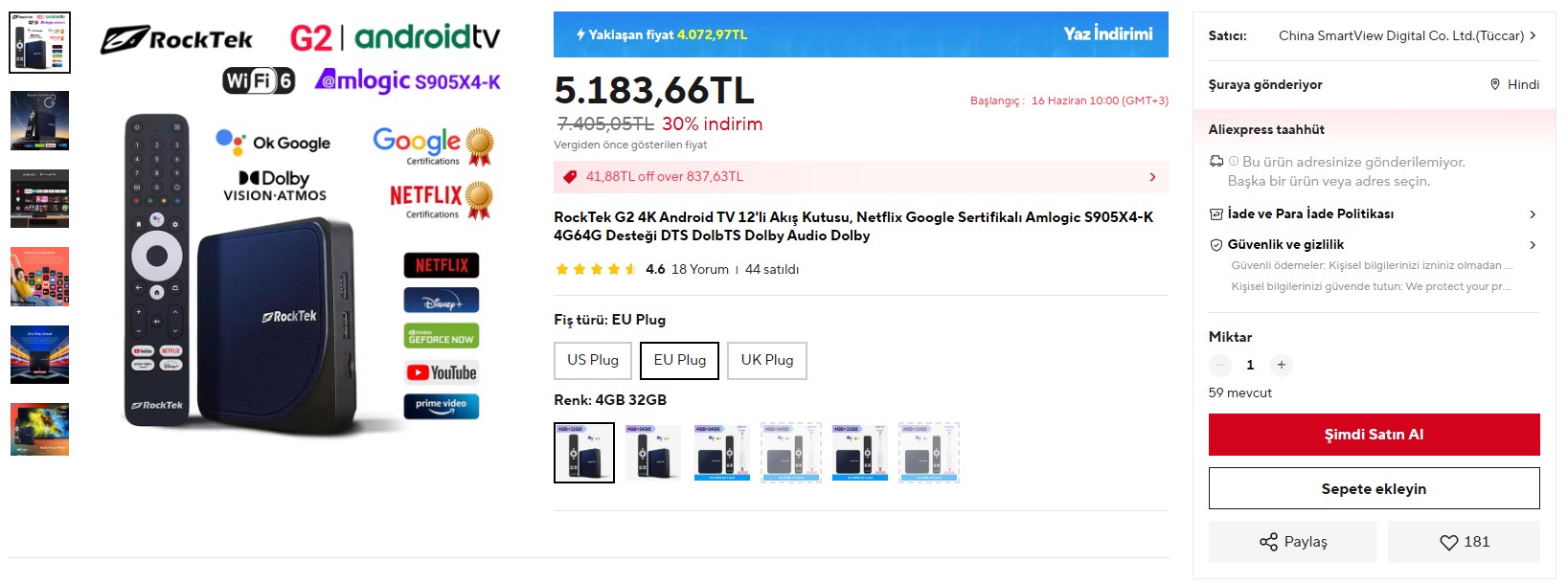Select the UK Plug option
This screenshot has width=1568, height=583.
(767, 361)
